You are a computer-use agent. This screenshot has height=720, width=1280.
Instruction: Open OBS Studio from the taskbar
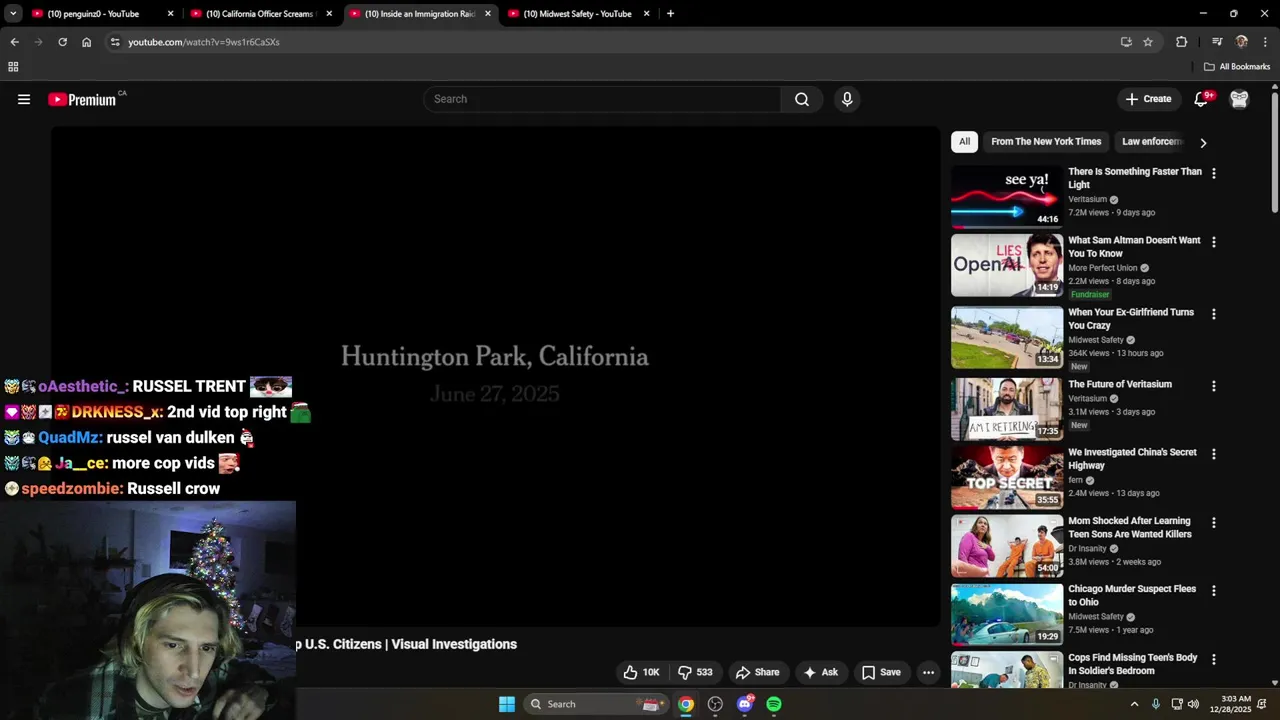pos(715,704)
